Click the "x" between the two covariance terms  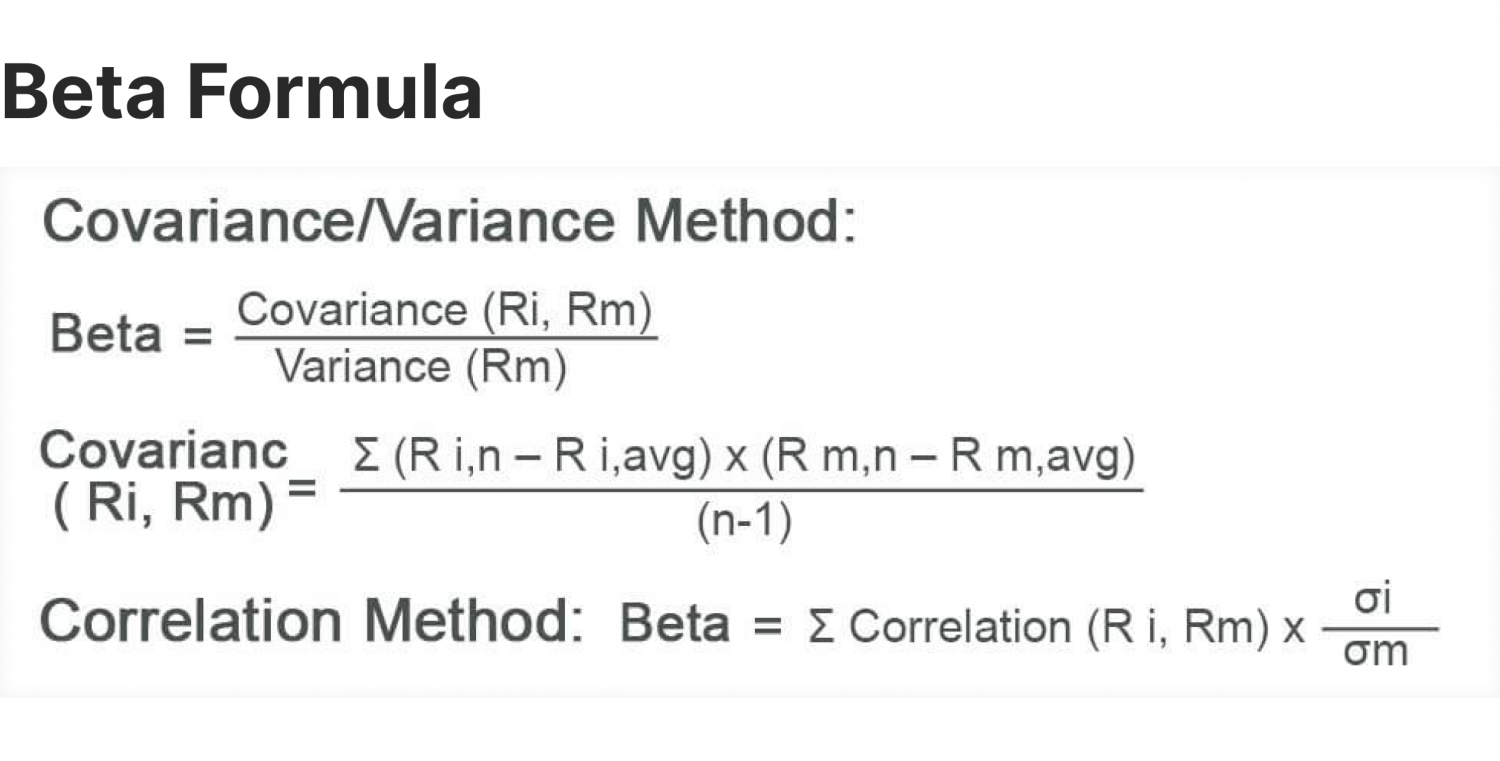tap(736, 461)
